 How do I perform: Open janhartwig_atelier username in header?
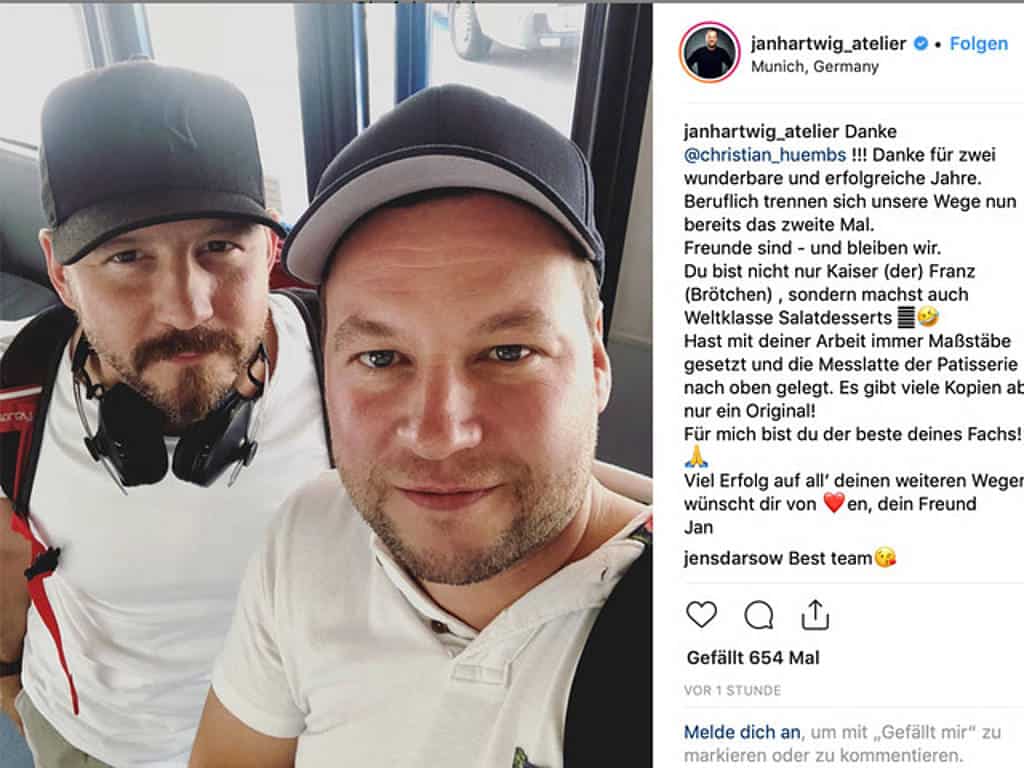[829, 44]
